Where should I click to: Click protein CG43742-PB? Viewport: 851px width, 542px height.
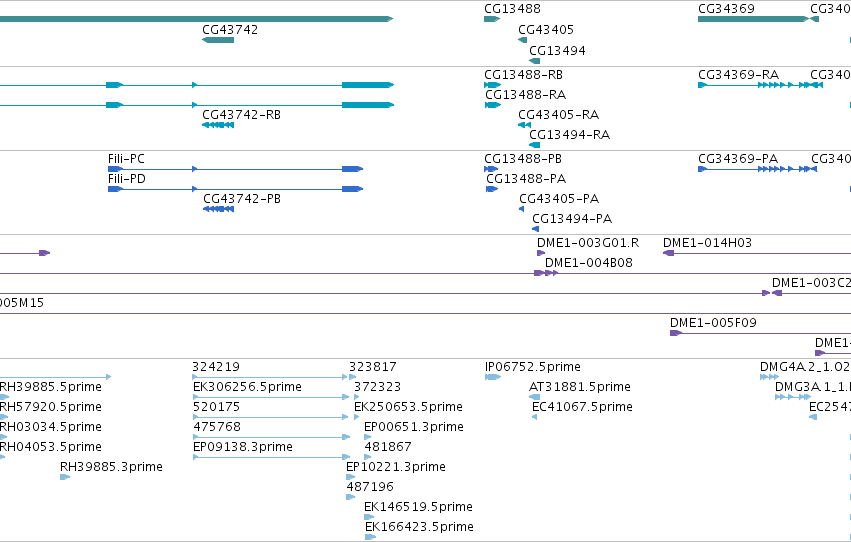[x=218, y=209]
